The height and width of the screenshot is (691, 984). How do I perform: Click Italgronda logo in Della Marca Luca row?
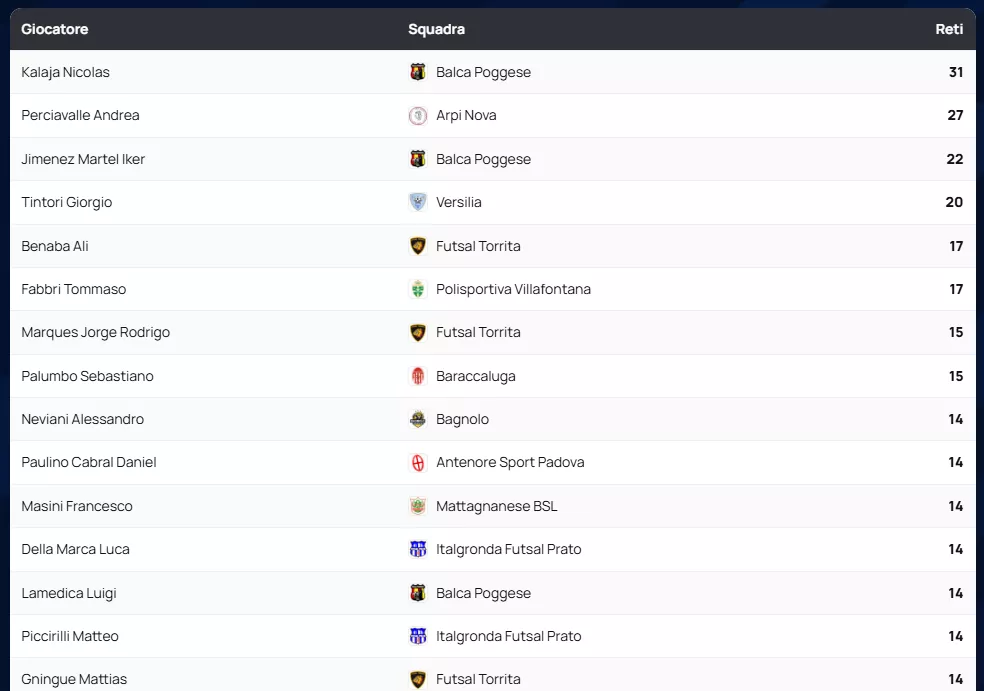(418, 549)
